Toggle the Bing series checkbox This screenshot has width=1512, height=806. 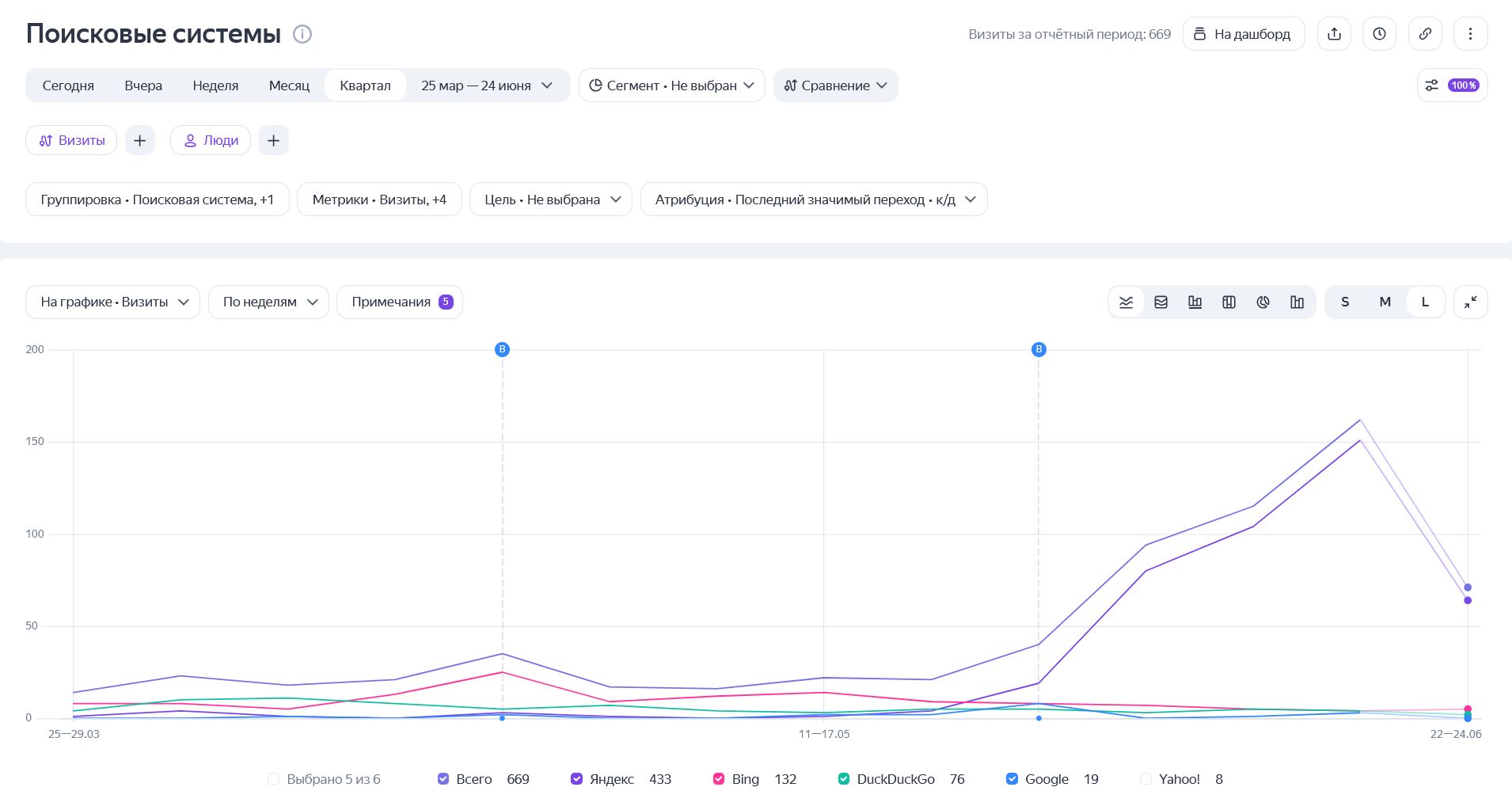(719, 779)
